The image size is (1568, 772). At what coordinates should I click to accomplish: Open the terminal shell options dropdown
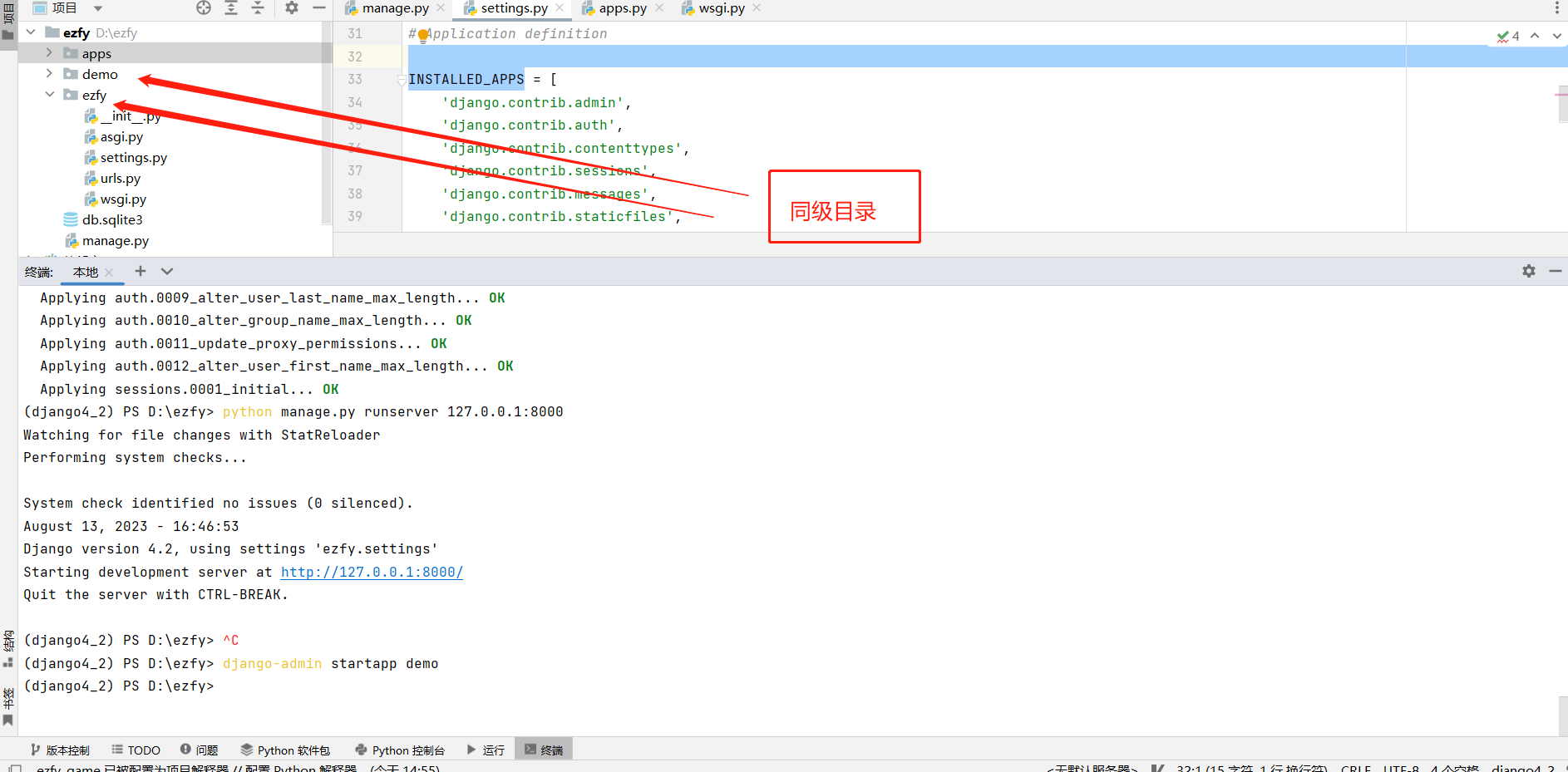click(167, 271)
